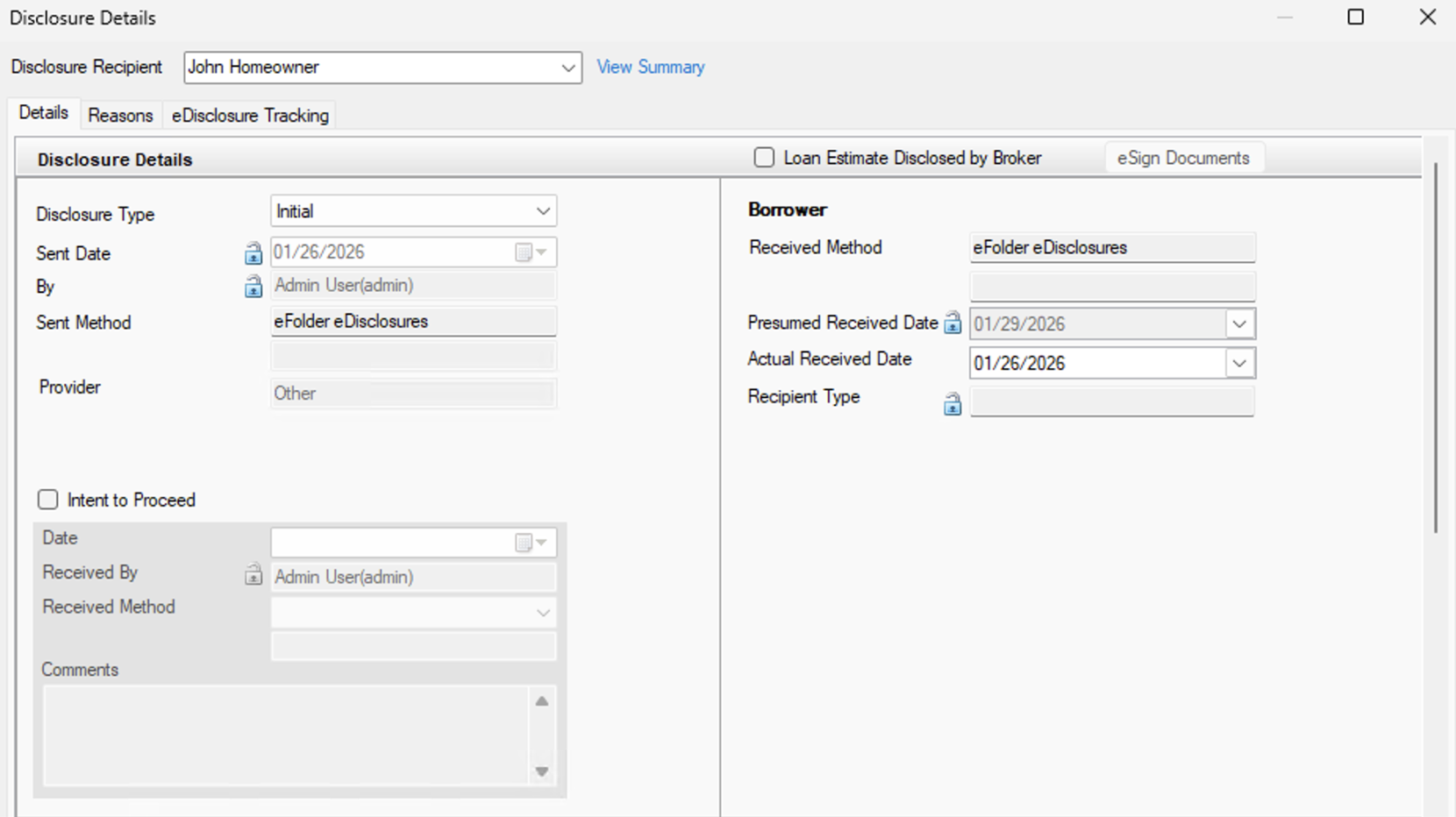This screenshot has height=817, width=1456.
Task: Open the Intent to Proceed Date calendar picker
Action: tap(531, 543)
